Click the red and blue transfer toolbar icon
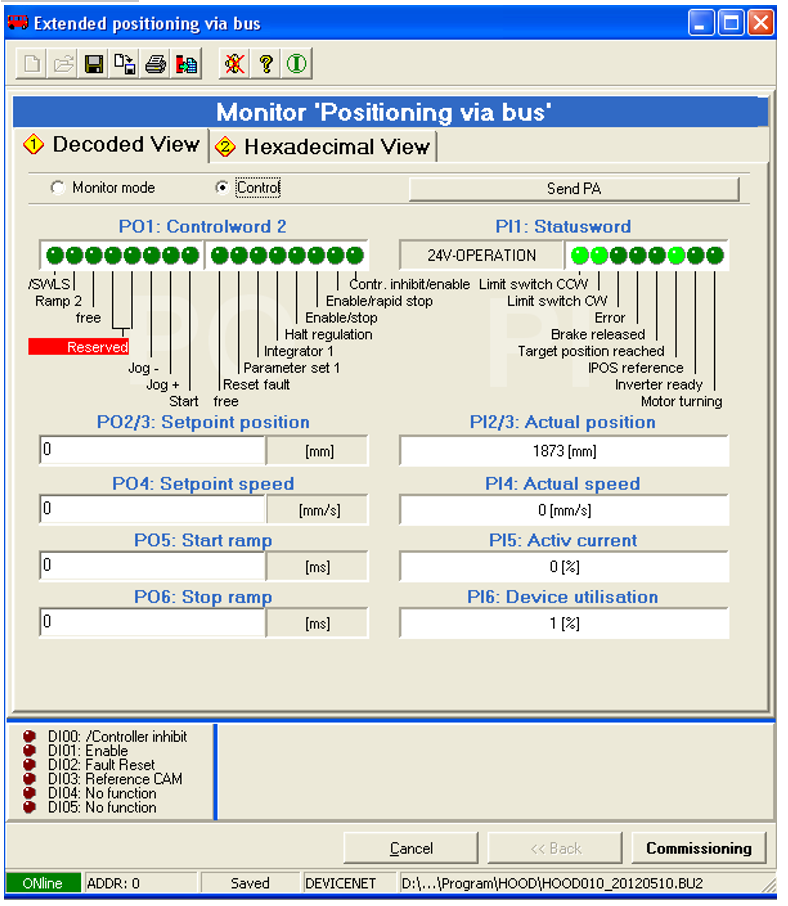The width and height of the screenshot is (788, 906). tap(186, 65)
